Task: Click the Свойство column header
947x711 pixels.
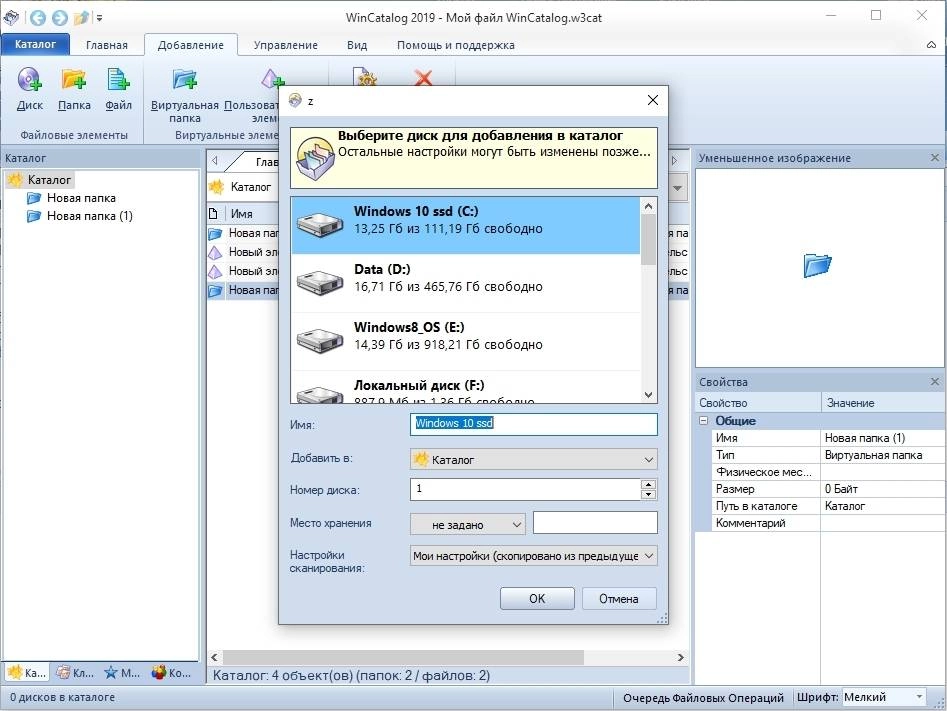Action: click(758, 403)
